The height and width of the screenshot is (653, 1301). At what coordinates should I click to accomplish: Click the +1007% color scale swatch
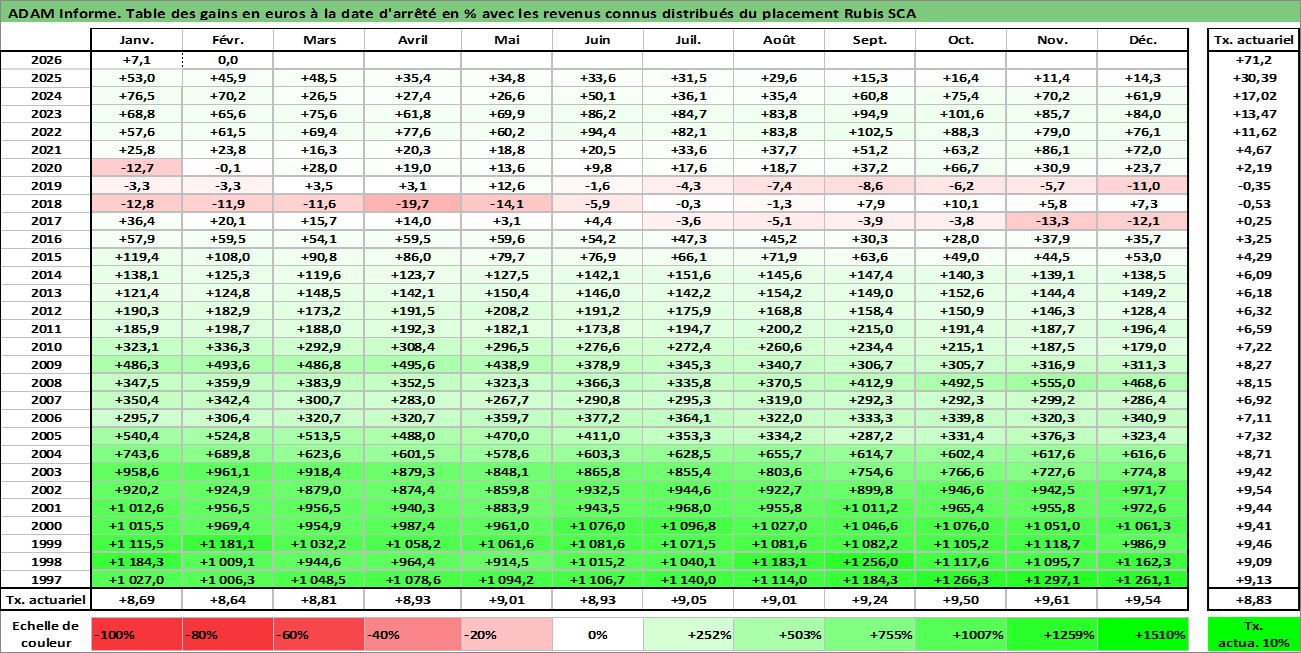tap(961, 634)
